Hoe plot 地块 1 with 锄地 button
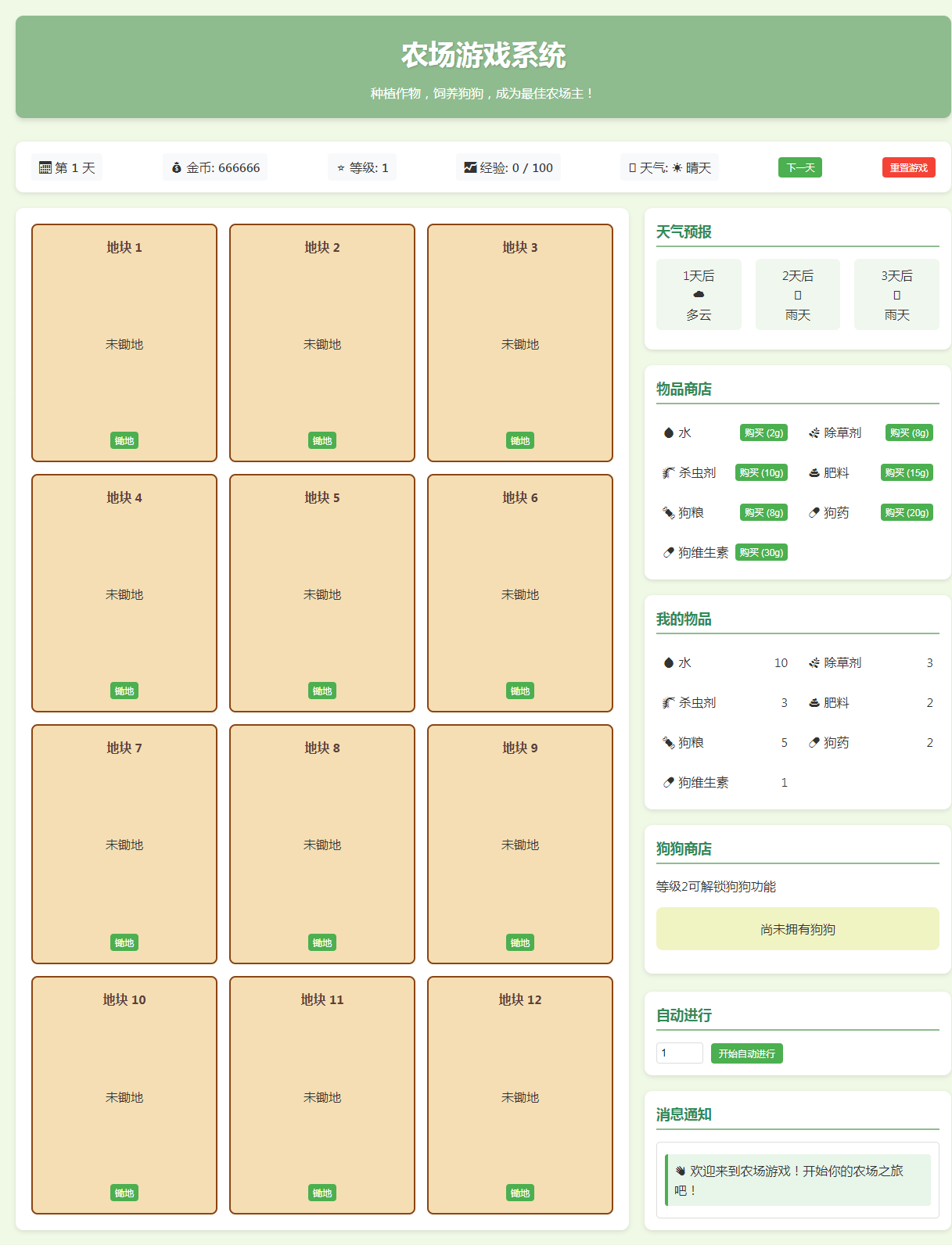Viewport: 952px width, 1245px height. pos(124,441)
